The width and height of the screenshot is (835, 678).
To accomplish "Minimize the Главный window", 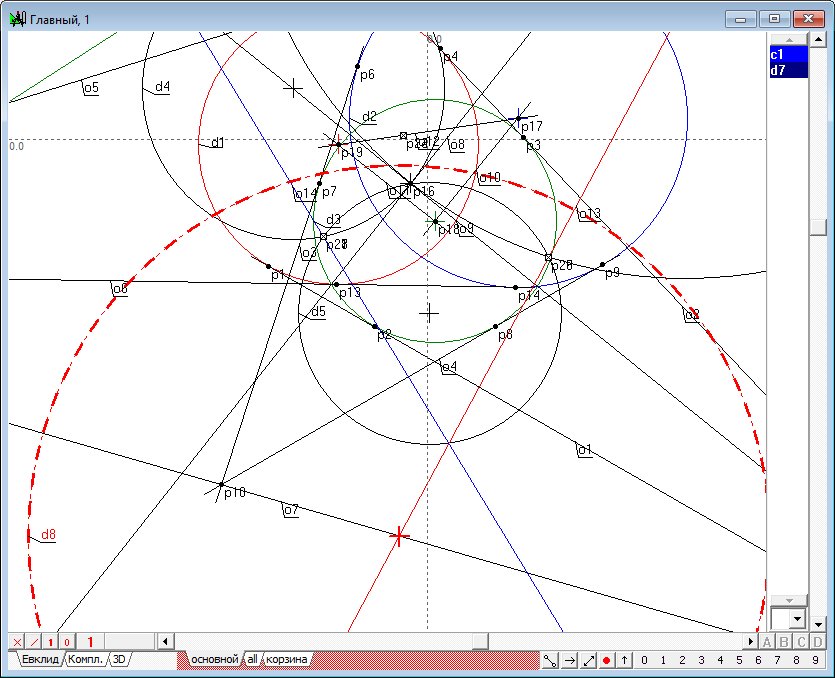I will click(740, 19).
